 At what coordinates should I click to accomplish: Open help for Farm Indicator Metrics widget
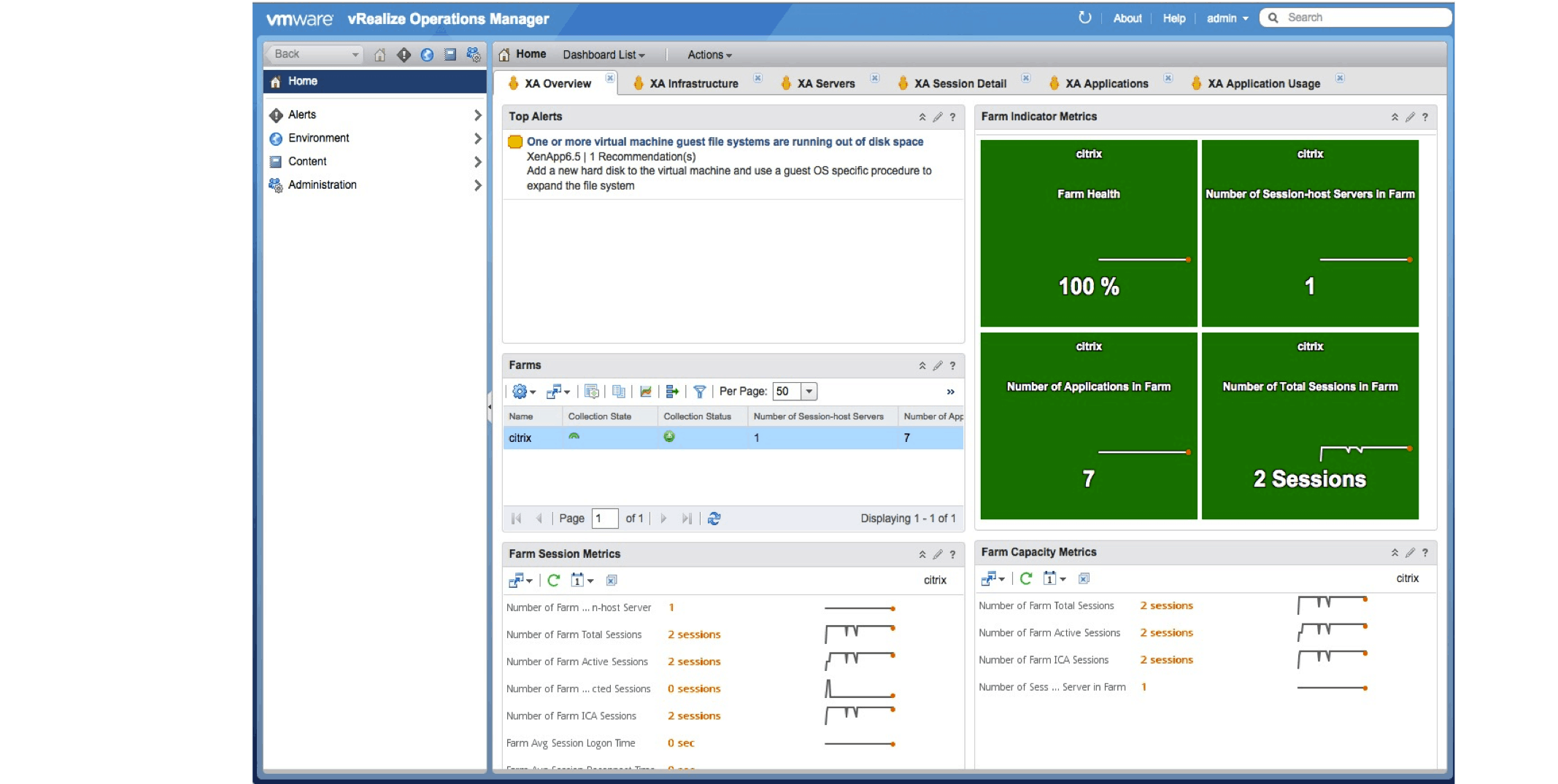(x=1424, y=117)
